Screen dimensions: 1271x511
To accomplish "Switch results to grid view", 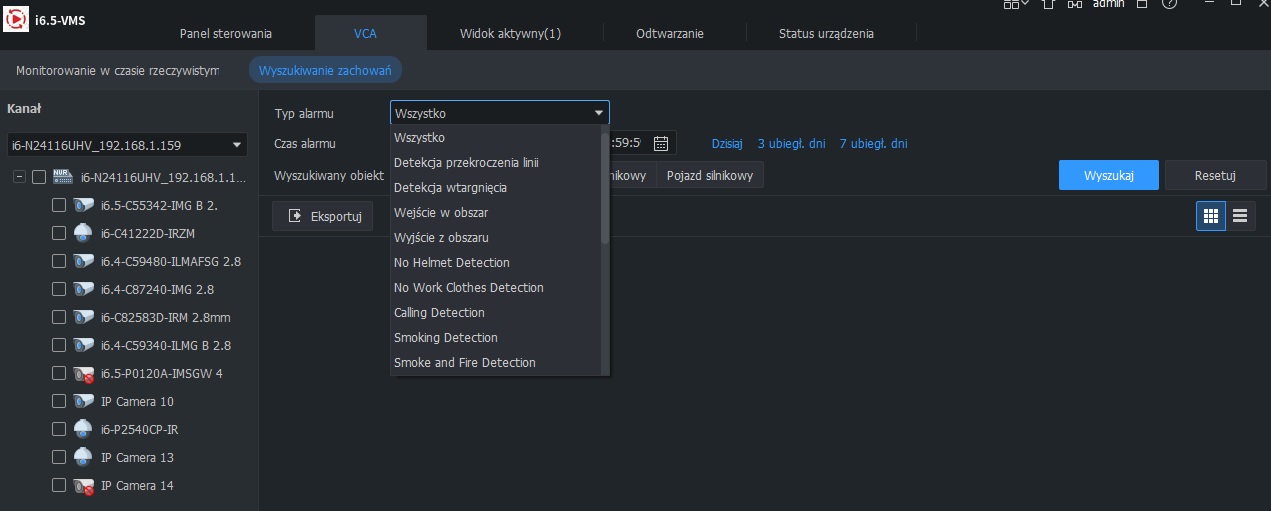I will click(1211, 216).
